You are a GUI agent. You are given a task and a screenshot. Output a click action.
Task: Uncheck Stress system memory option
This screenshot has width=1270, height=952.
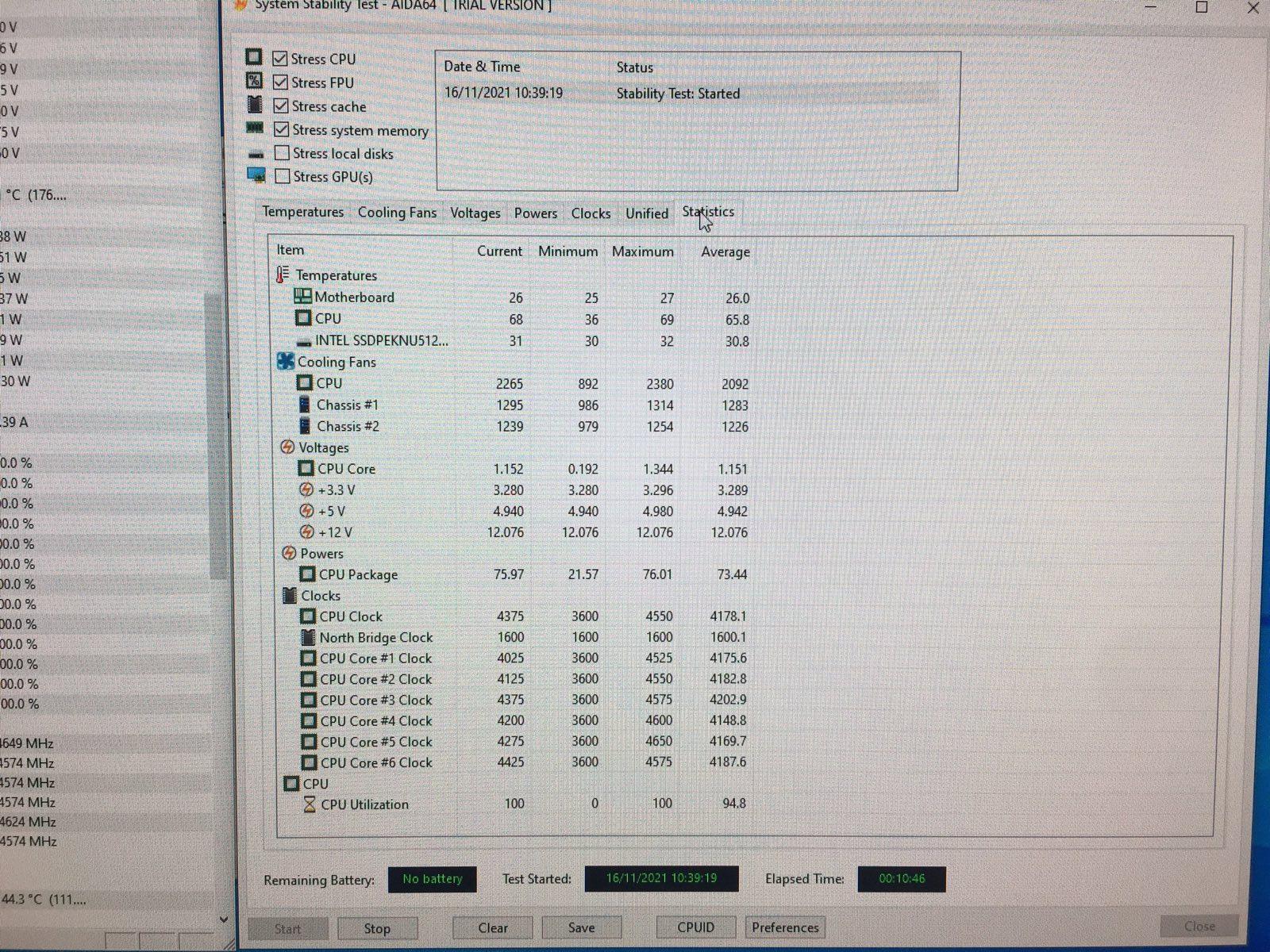[x=281, y=129]
